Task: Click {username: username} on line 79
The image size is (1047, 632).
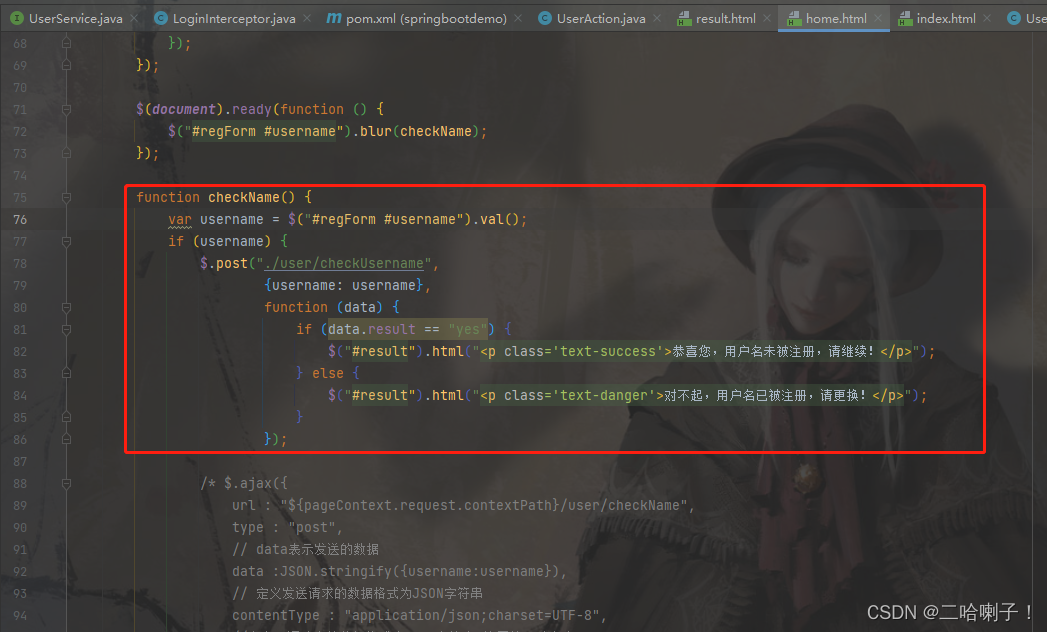Action: coord(344,285)
